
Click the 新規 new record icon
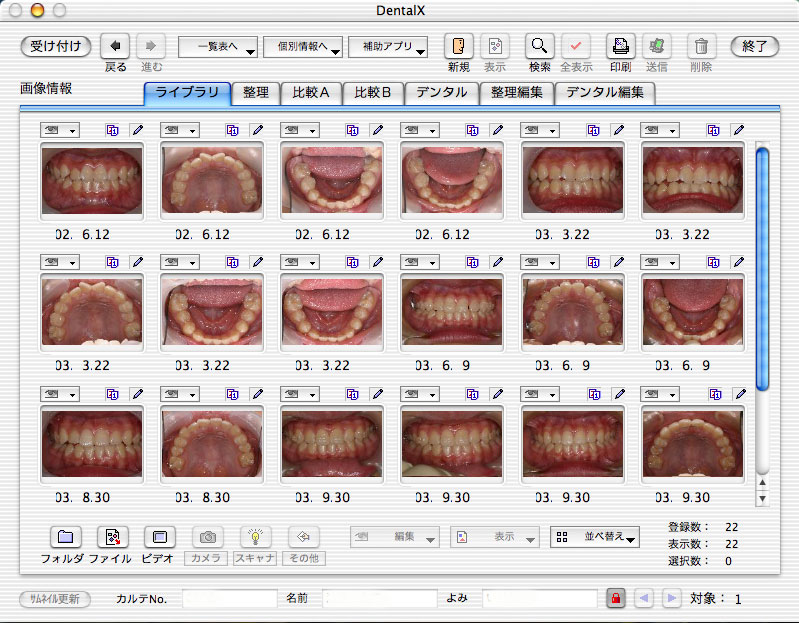pyautogui.click(x=458, y=46)
